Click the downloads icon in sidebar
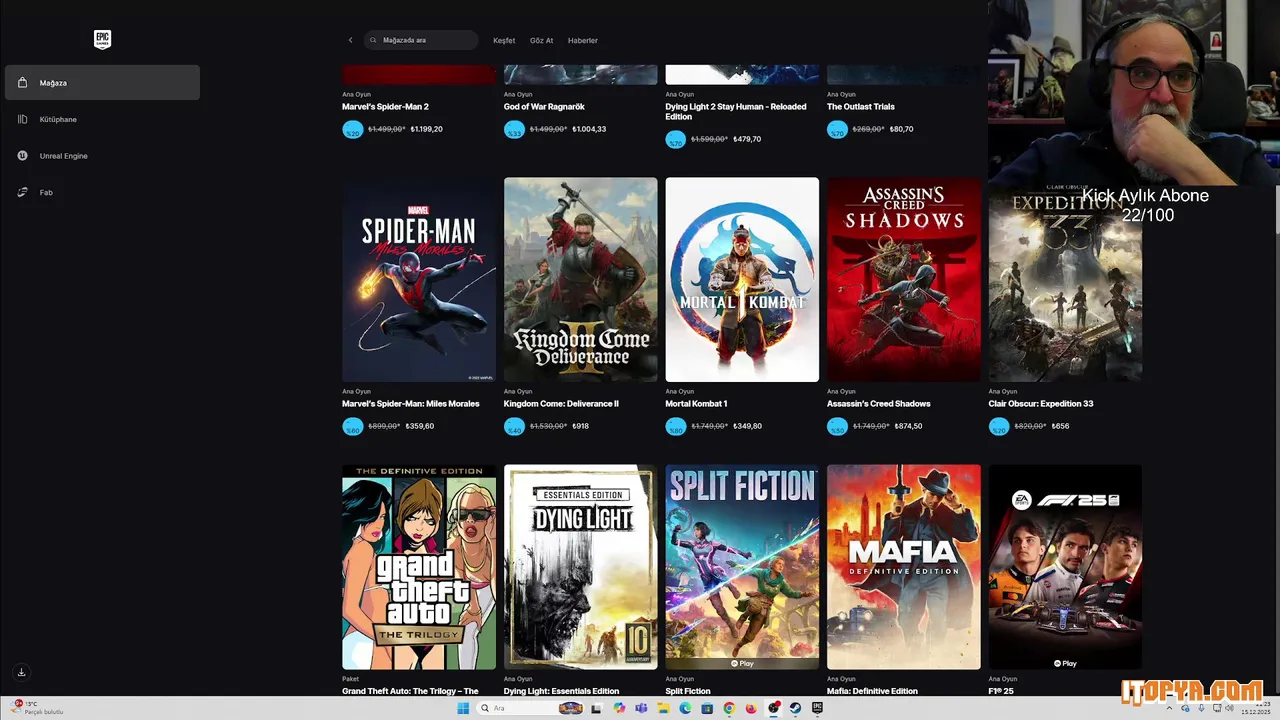This screenshot has width=1280, height=720. [21, 672]
